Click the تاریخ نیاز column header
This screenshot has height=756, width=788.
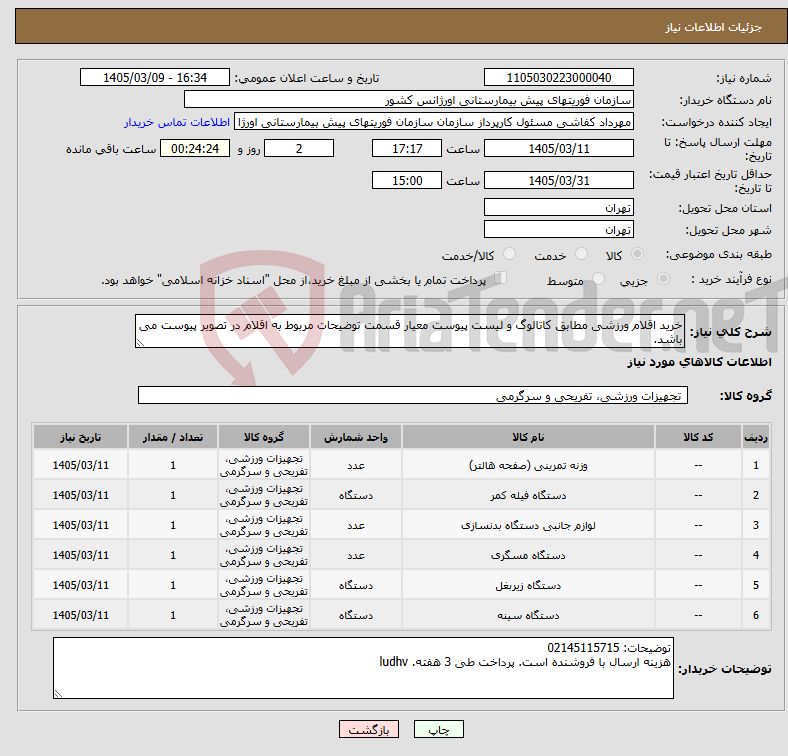(80, 437)
